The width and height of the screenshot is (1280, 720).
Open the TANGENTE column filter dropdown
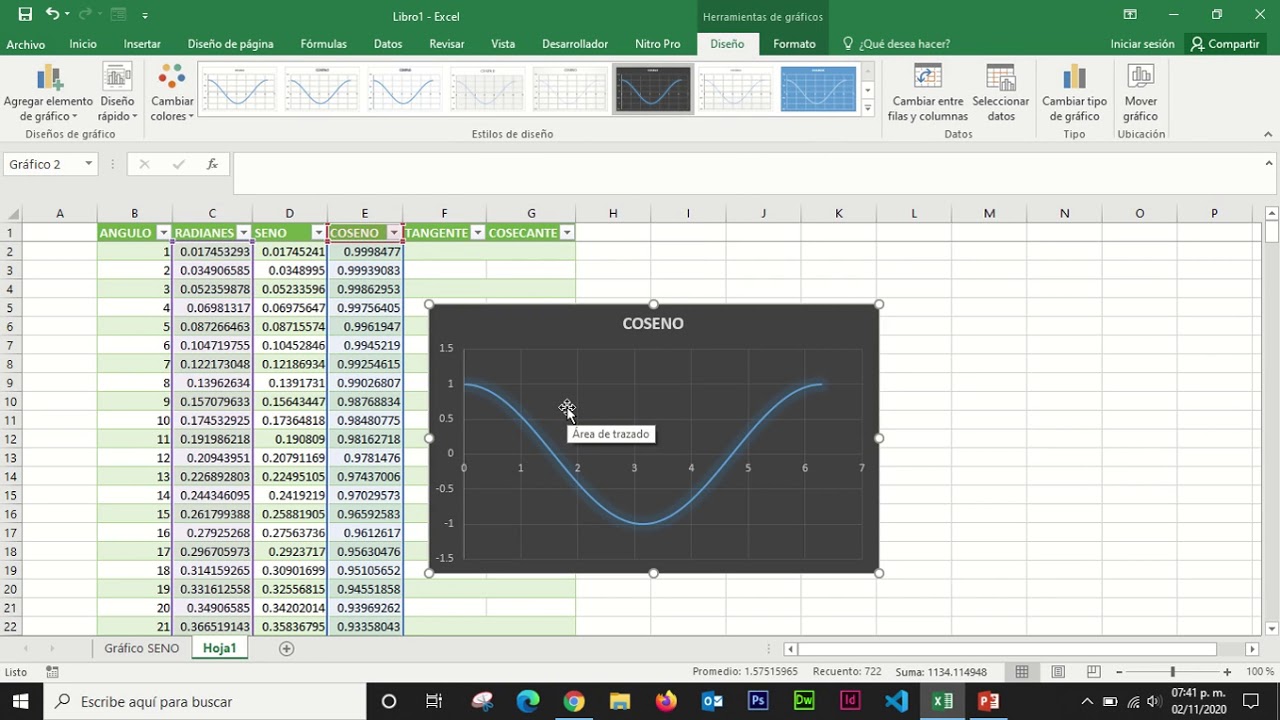(x=477, y=233)
